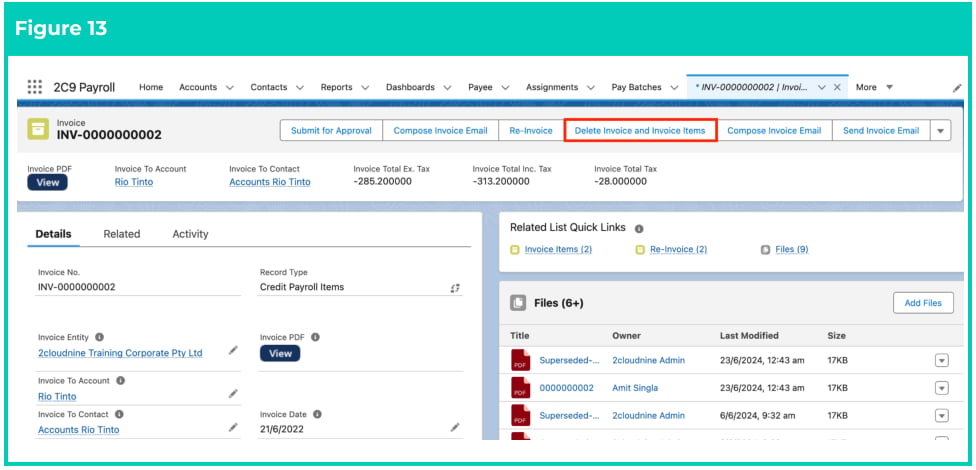Open the Accounts tab
The width and height of the screenshot is (976, 470).
(198, 87)
